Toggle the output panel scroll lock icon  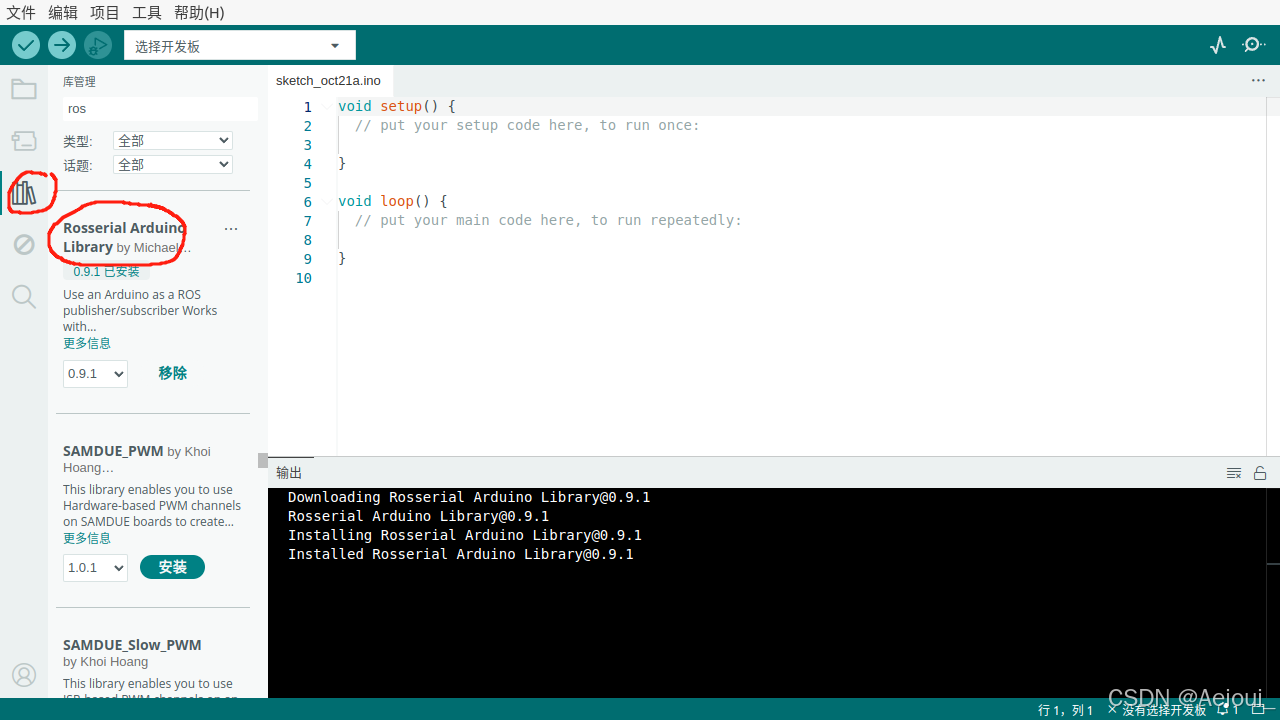coord(1260,473)
